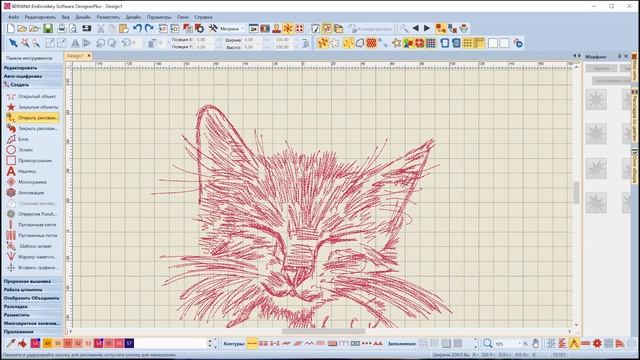Click the color picker eyedropper icon
Image resolution: width=640 pixels, height=360 pixels.
pos(11,344)
